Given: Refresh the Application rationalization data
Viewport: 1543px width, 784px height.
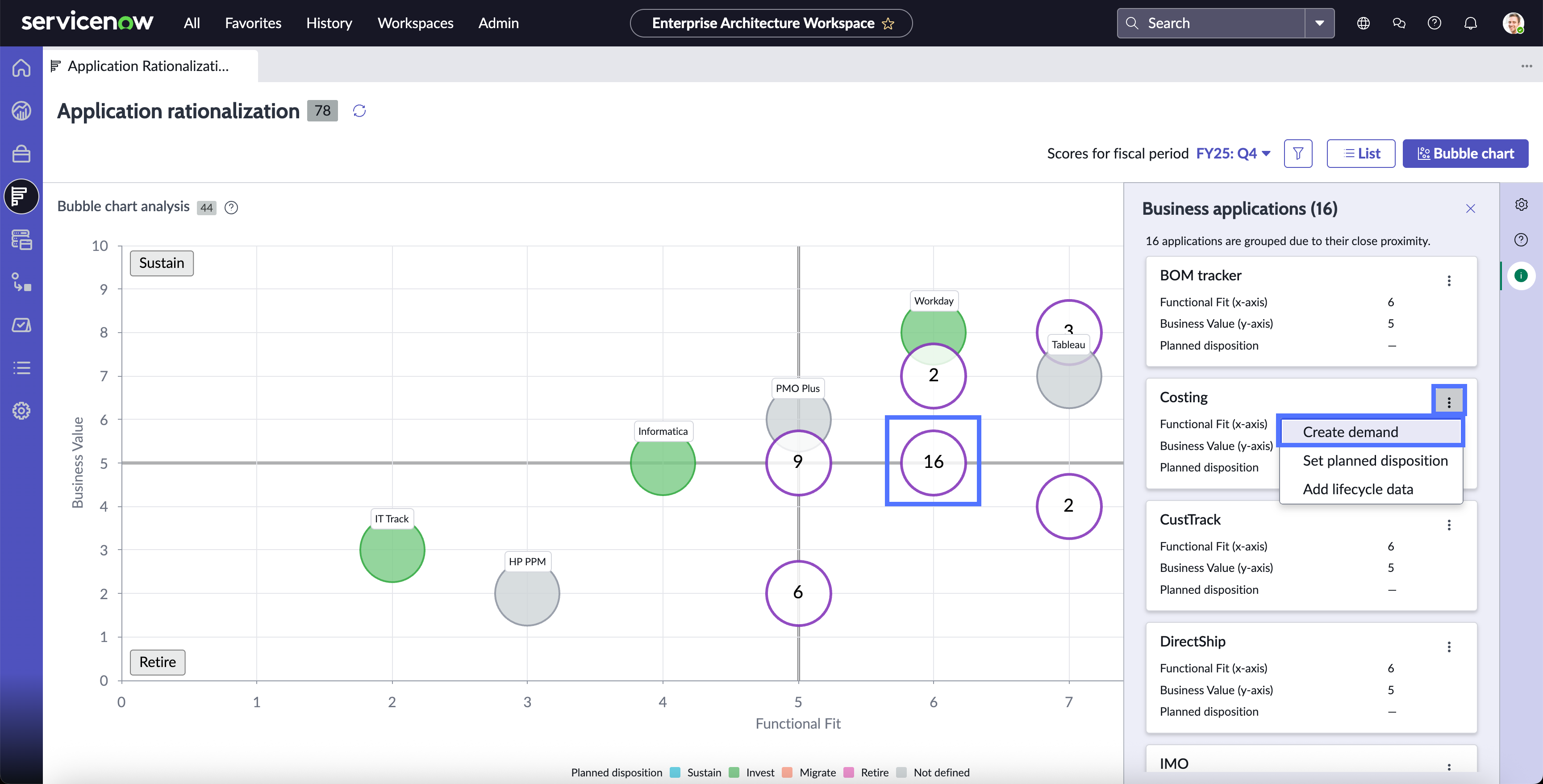Looking at the screenshot, I should click(x=359, y=111).
